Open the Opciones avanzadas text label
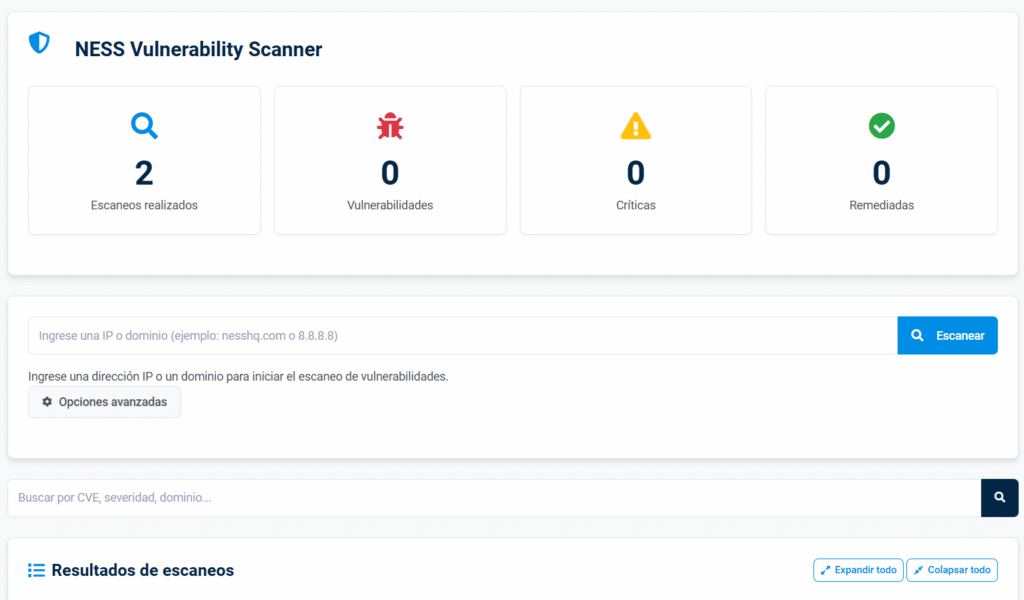The height and width of the screenshot is (600, 1024). point(113,402)
